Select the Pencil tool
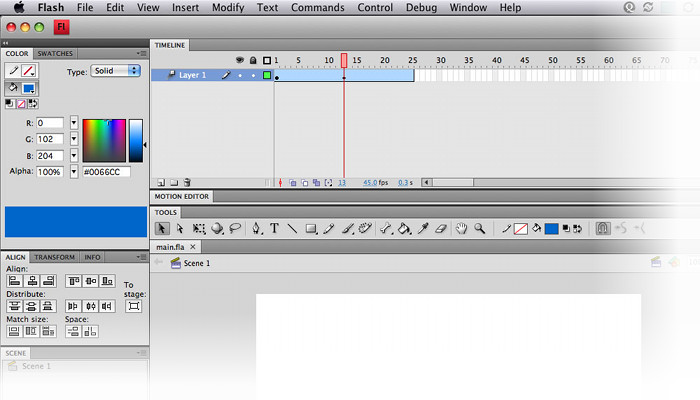 [329, 229]
